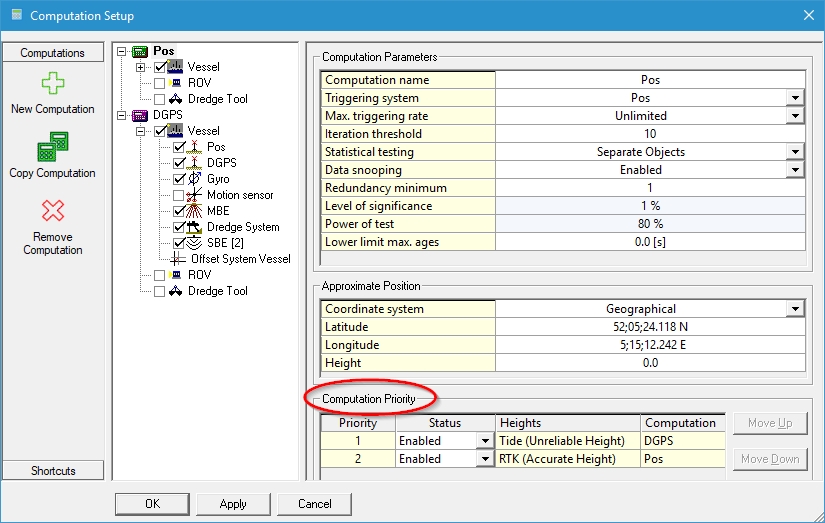The image size is (825, 523).
Task: Expand the Vessel node under Pos
Action: [x=141, y=67]
